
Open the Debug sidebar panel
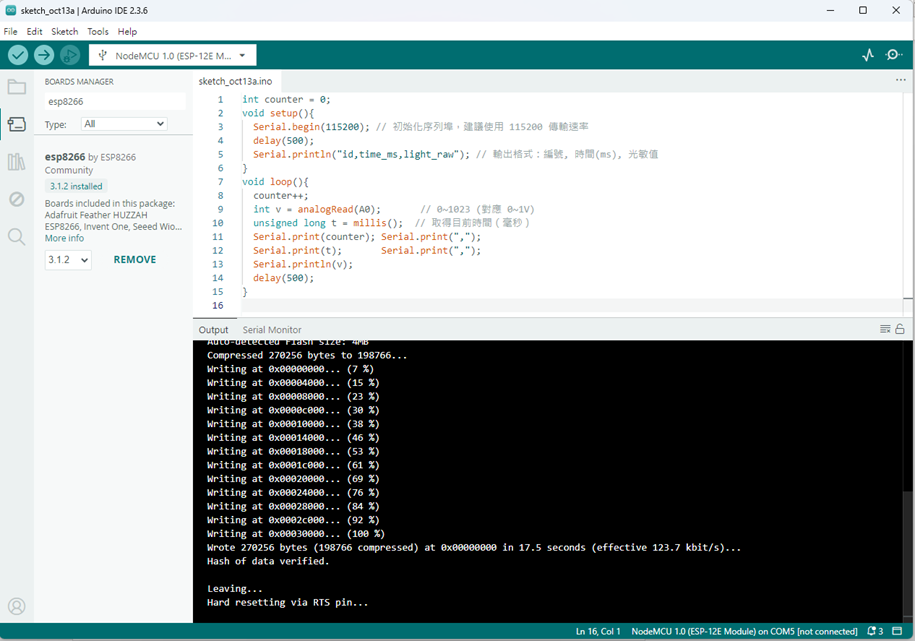[16, 199]
